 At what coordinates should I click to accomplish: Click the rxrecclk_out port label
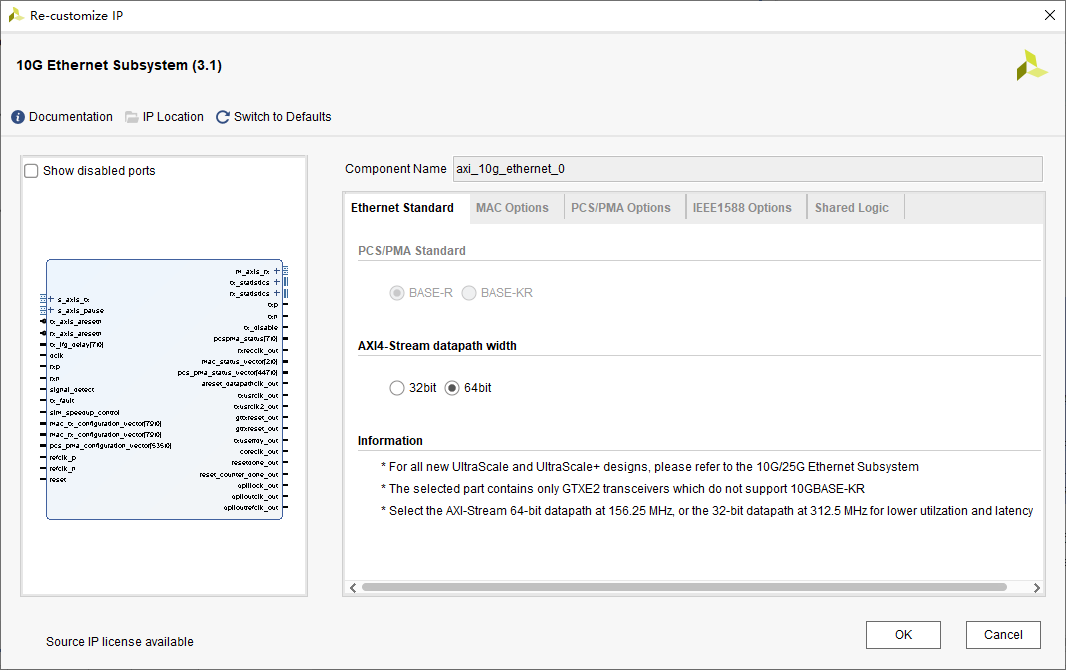[258, 351]
